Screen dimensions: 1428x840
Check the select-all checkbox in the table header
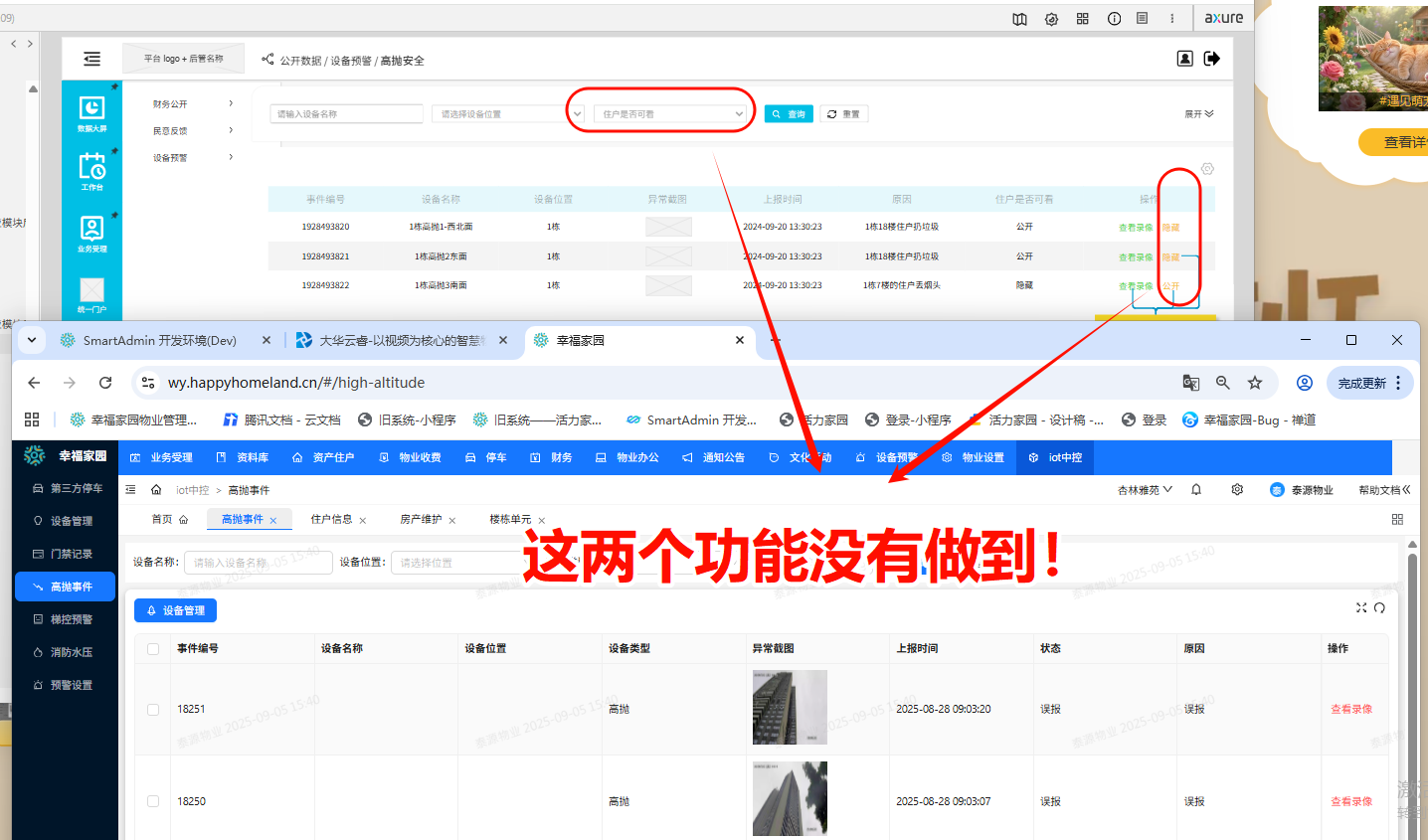coord(153,649)
